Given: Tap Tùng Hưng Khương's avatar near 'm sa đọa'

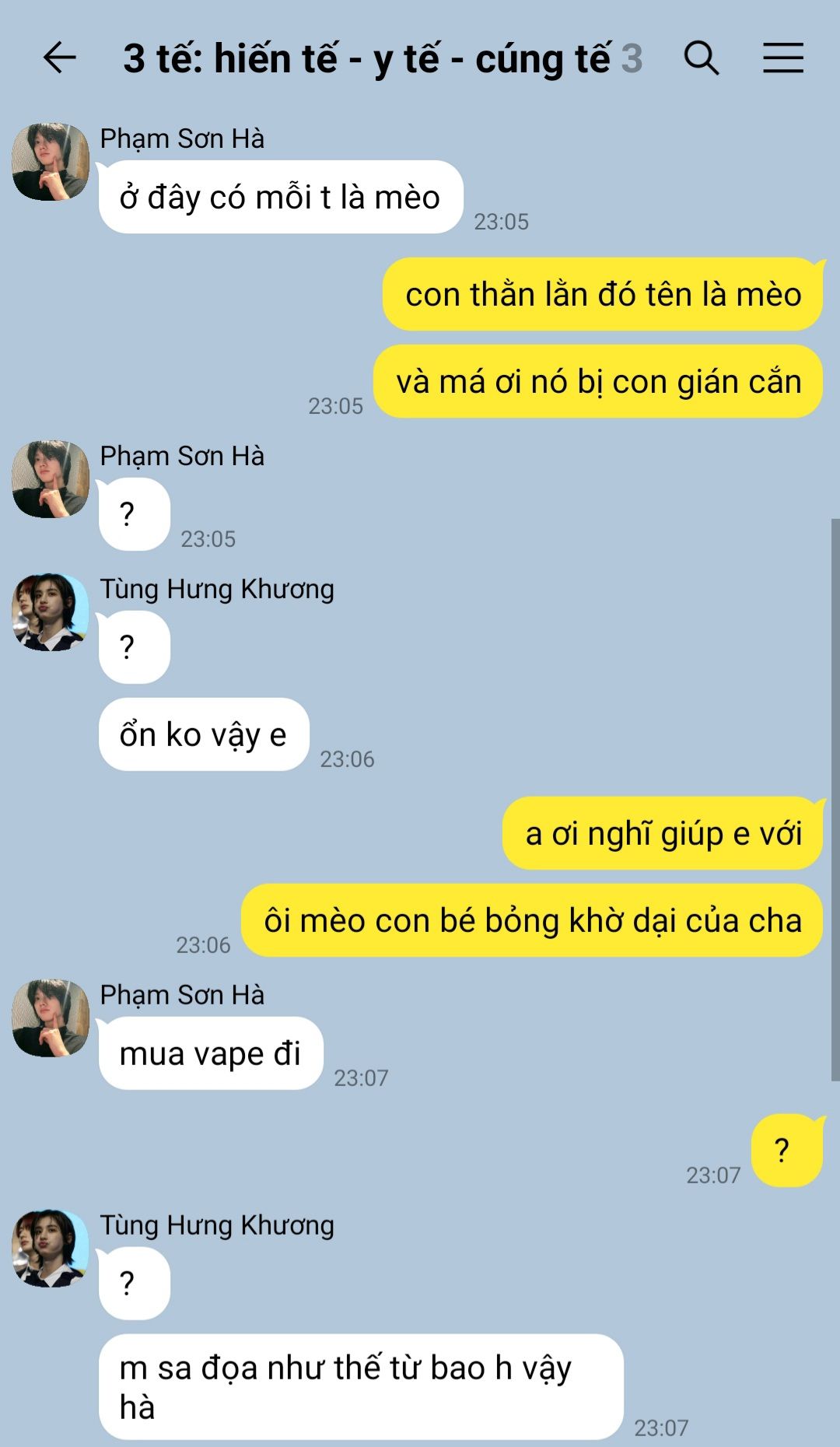Looking at the screenshot, I should pos(51,1248).
